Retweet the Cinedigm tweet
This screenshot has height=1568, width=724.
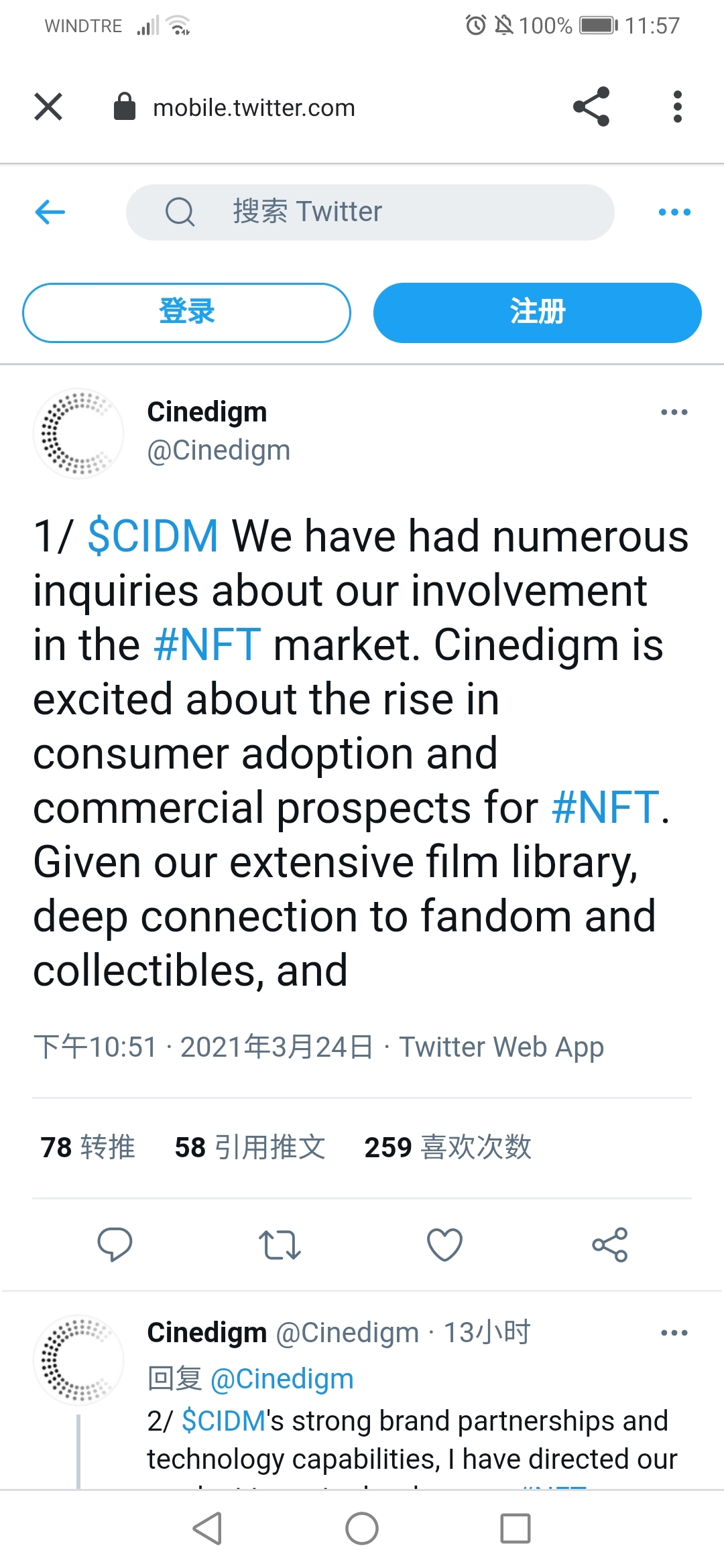280,1245
